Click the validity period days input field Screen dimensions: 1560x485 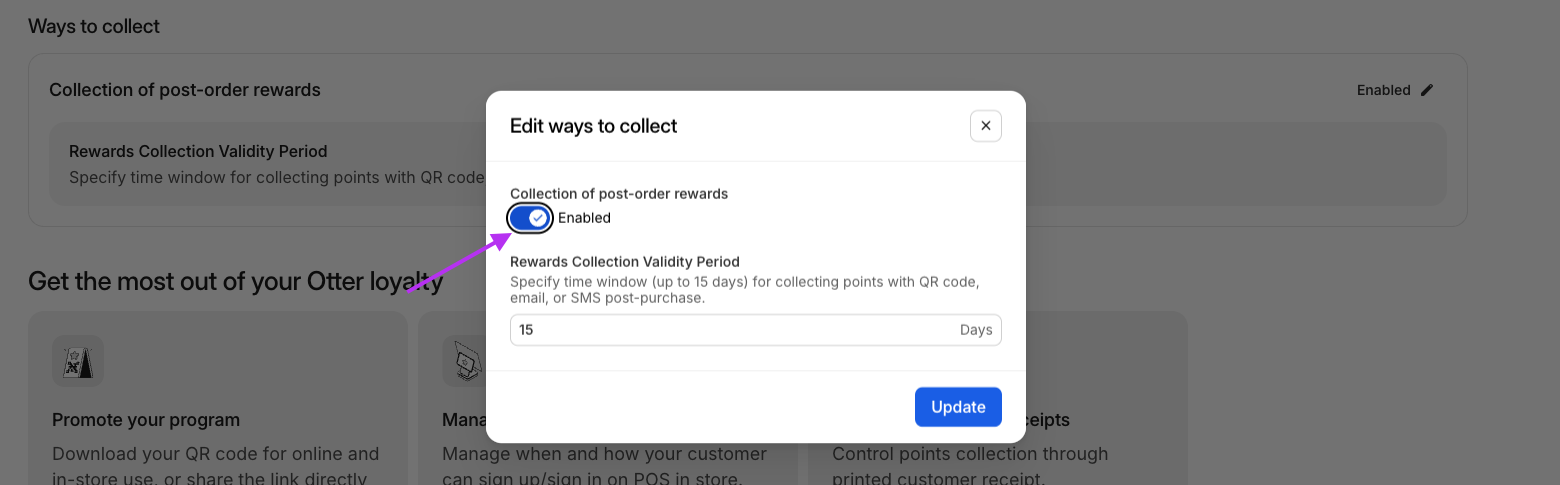(756, 330)
